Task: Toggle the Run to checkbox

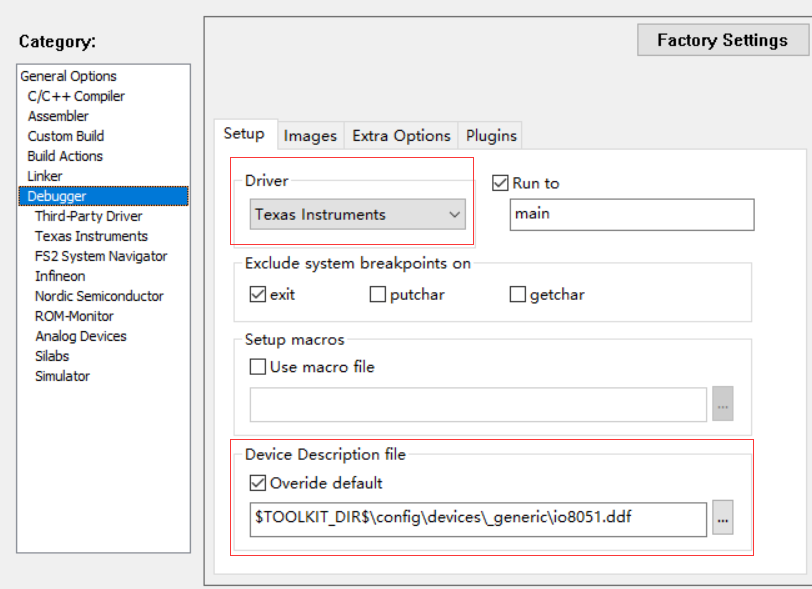Action: [x=500, y=184]
